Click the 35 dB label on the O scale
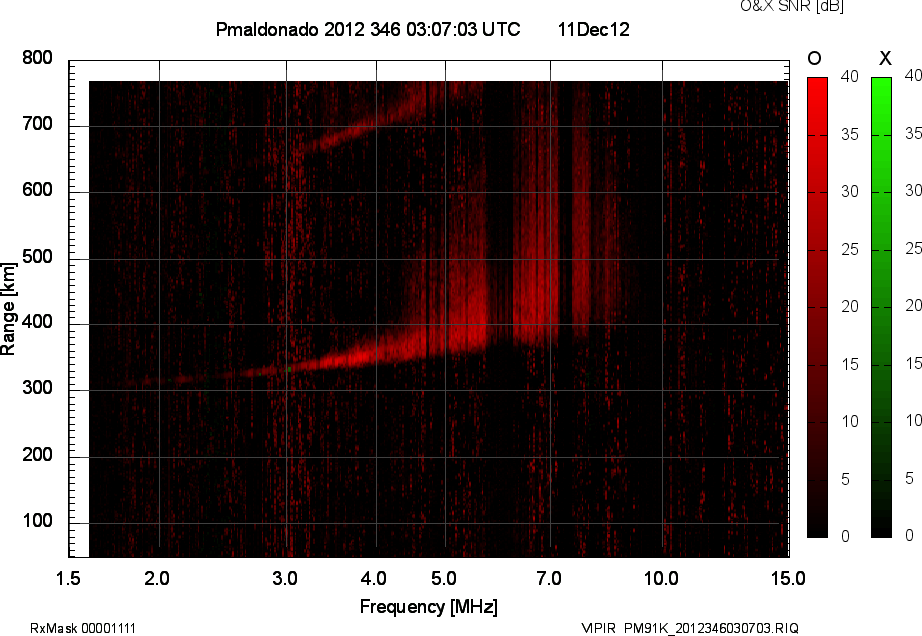The width and height of the screenshot is (922, 636). 850,135
